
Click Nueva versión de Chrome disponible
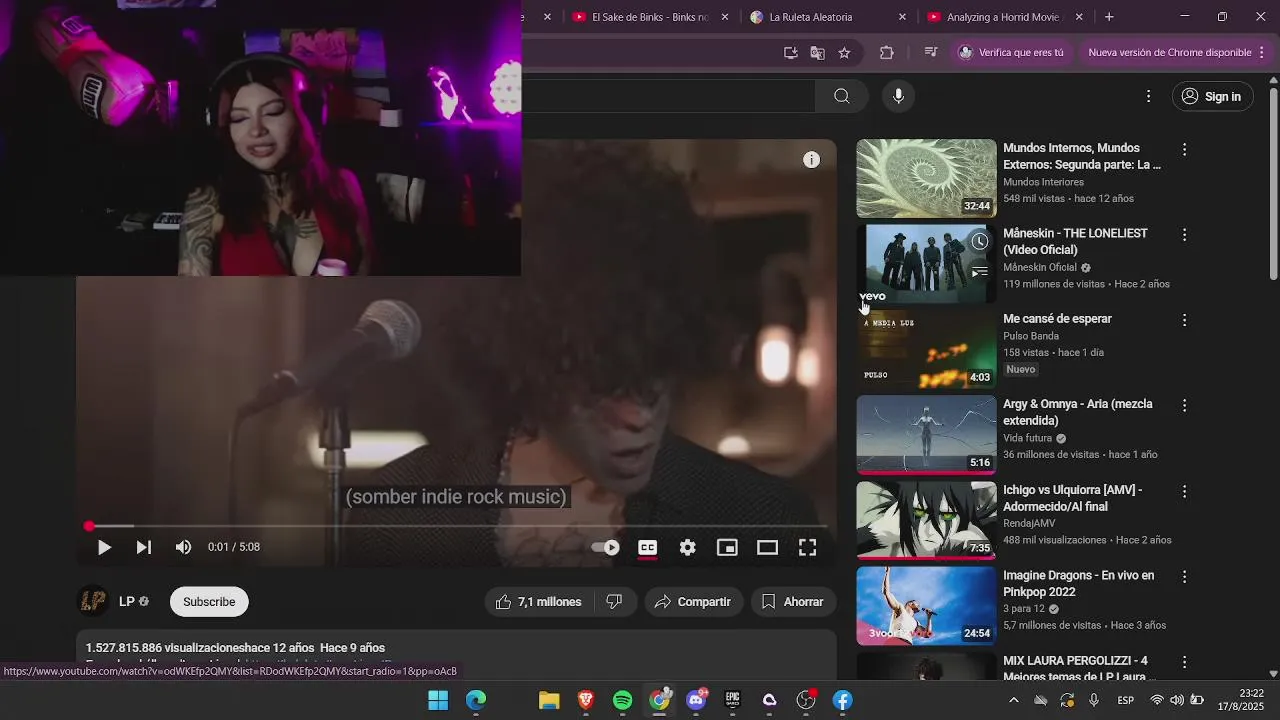1169,53
